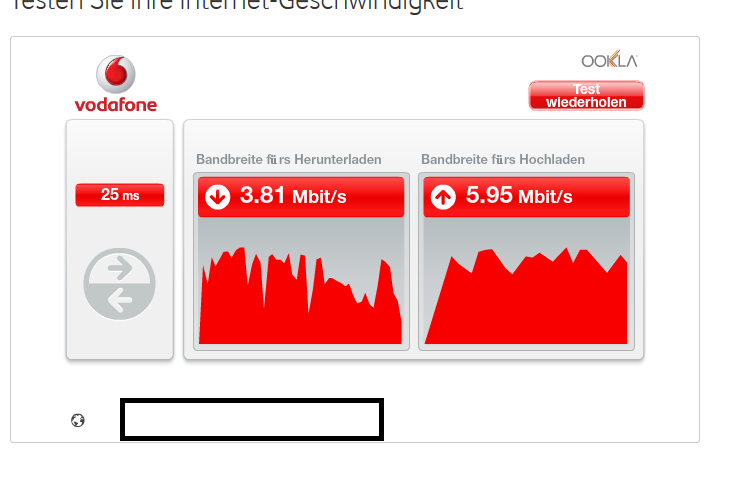
Task: Click the vodafone wordmark text
Action: pos(116,105)
